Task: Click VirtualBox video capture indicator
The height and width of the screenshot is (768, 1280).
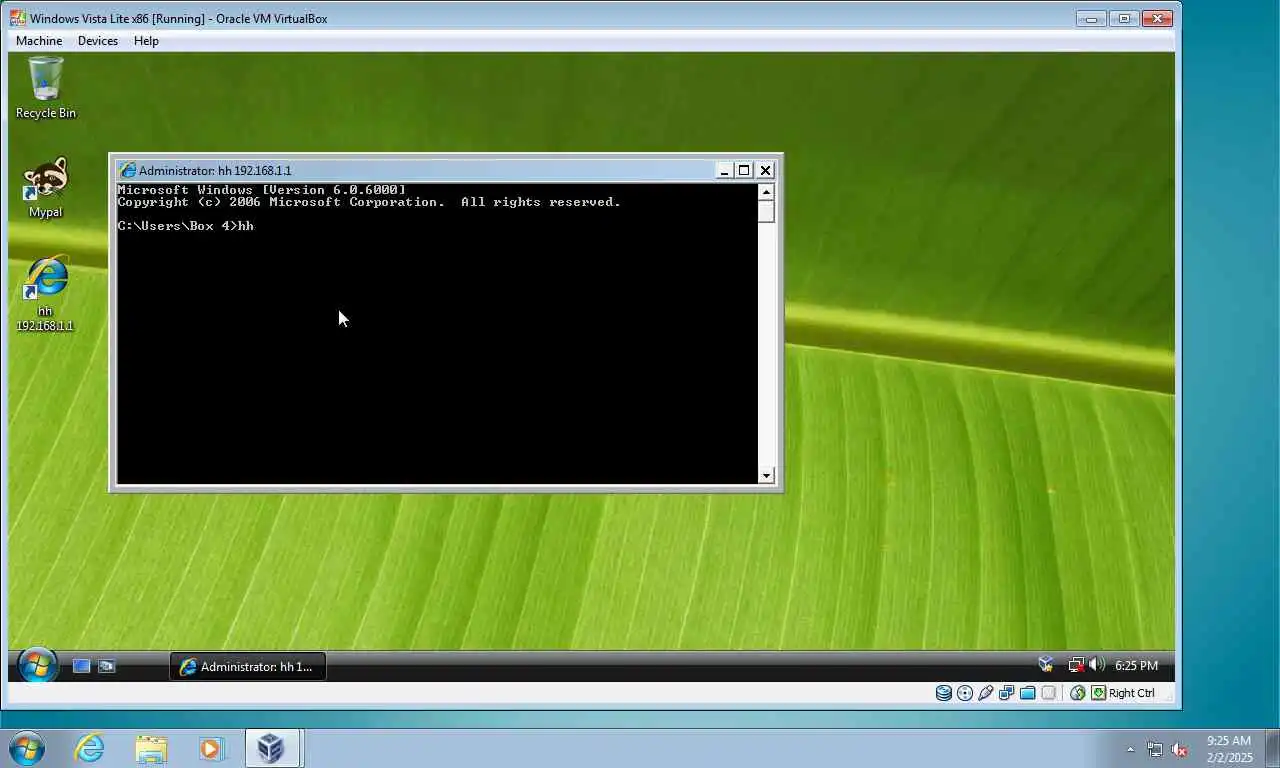Action: pyautogui.click(x=1048, y=693)
